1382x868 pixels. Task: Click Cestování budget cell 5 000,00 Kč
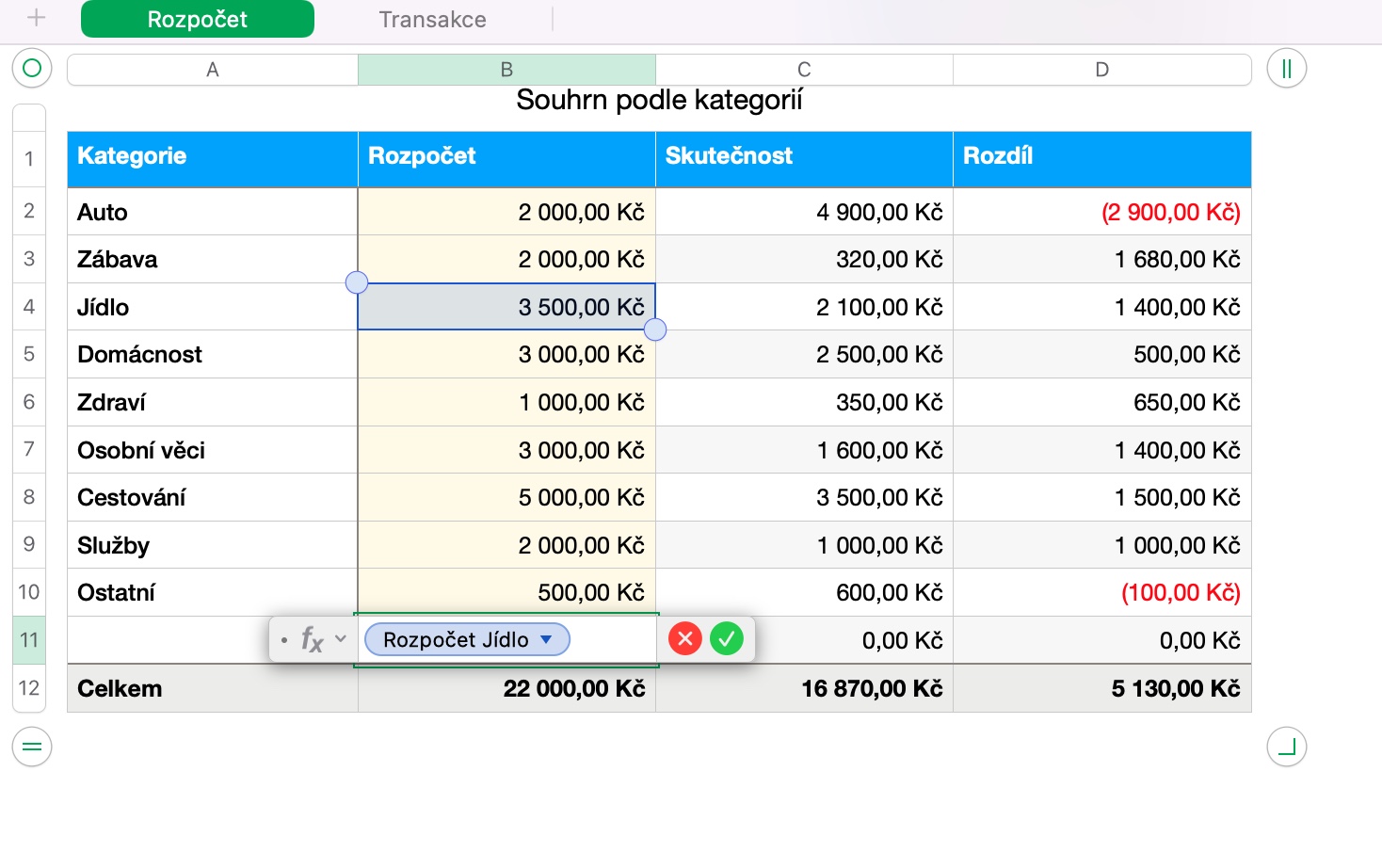506,497
